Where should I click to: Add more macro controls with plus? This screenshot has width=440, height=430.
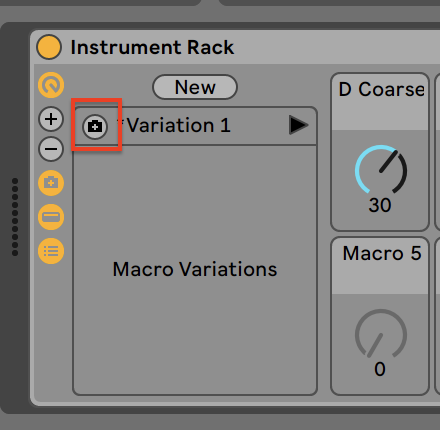click(x=51, y=119)
